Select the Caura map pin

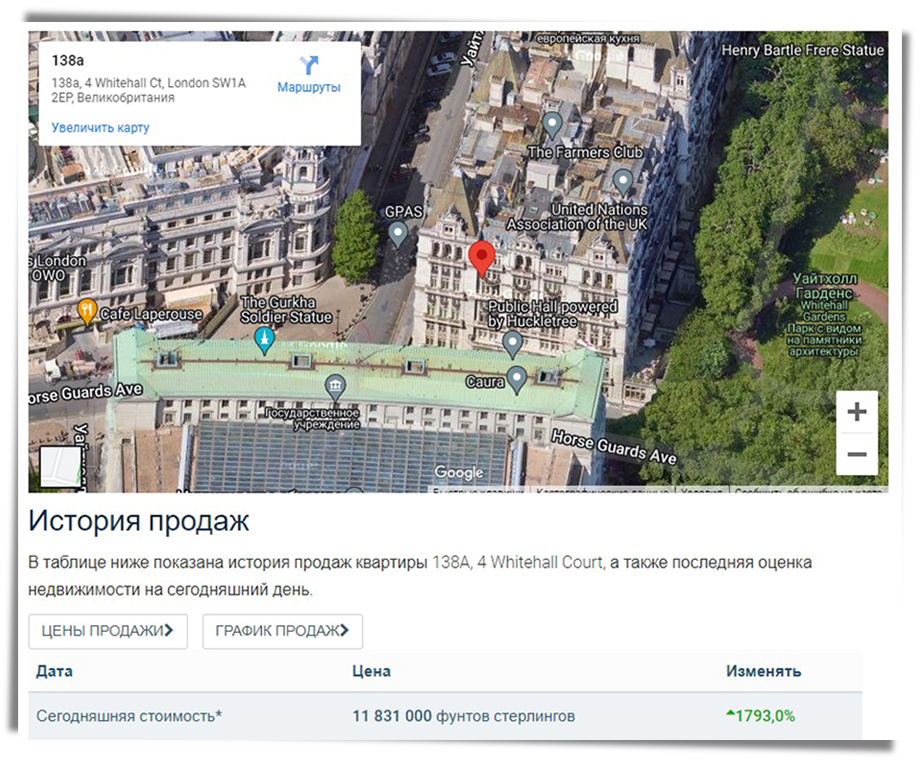[x=517, y=380]
